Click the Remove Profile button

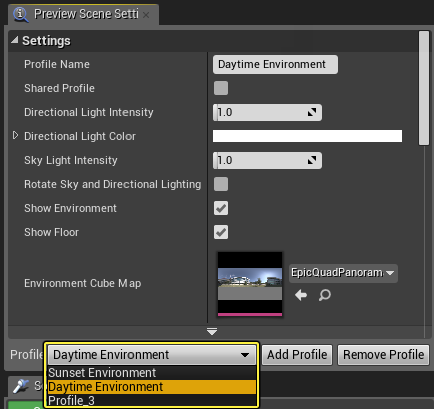tap(383, 355)
